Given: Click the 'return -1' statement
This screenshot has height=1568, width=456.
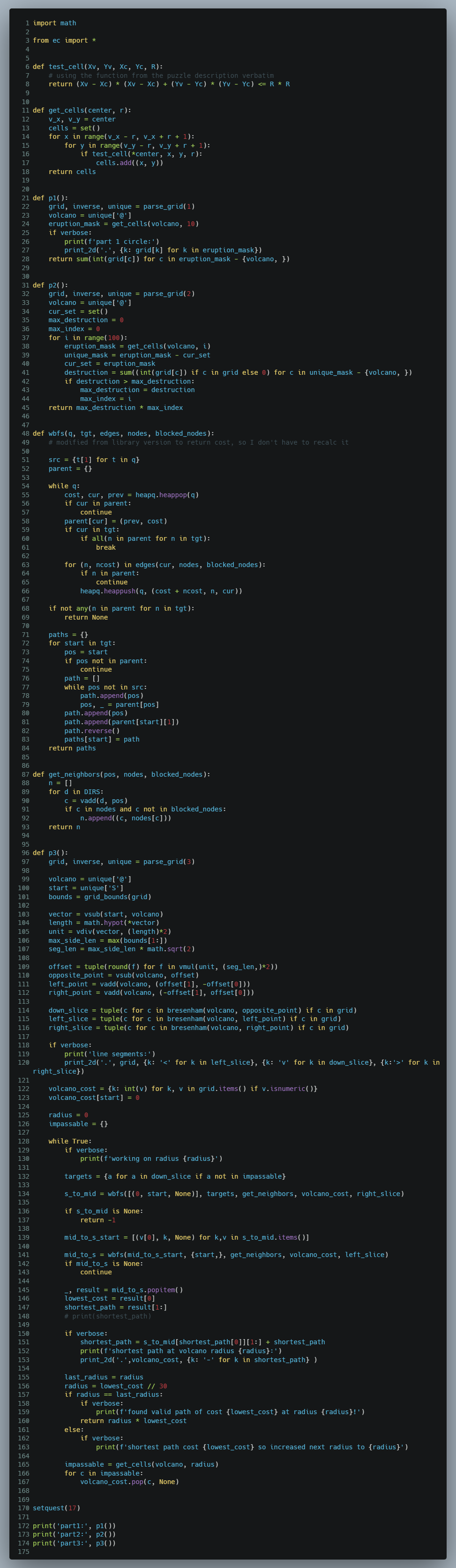Looking at the screenshot, I should click(x=97, y=1220).
